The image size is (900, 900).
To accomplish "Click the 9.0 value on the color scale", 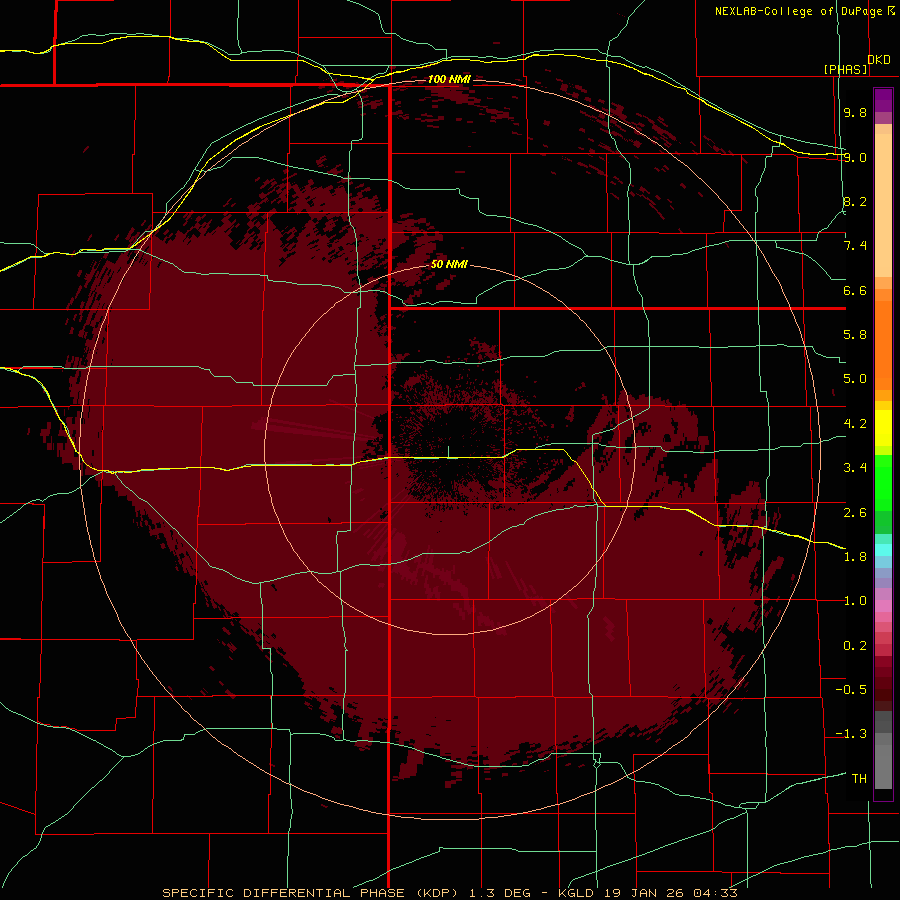I will [855, 157].
